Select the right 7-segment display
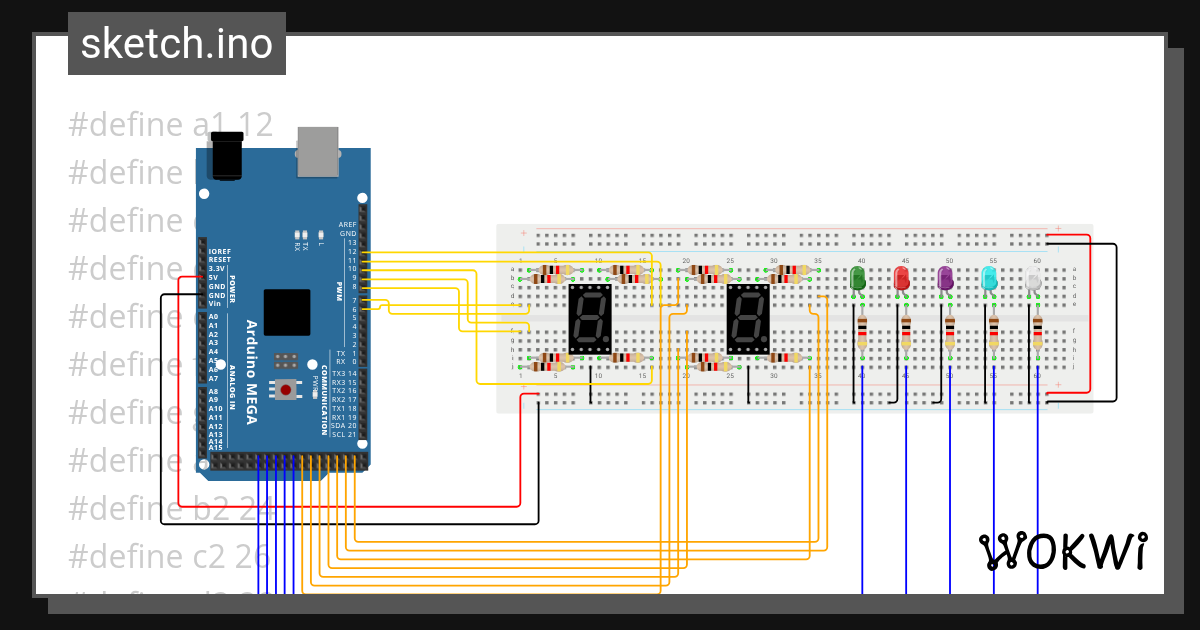 (x=750, y=320)
